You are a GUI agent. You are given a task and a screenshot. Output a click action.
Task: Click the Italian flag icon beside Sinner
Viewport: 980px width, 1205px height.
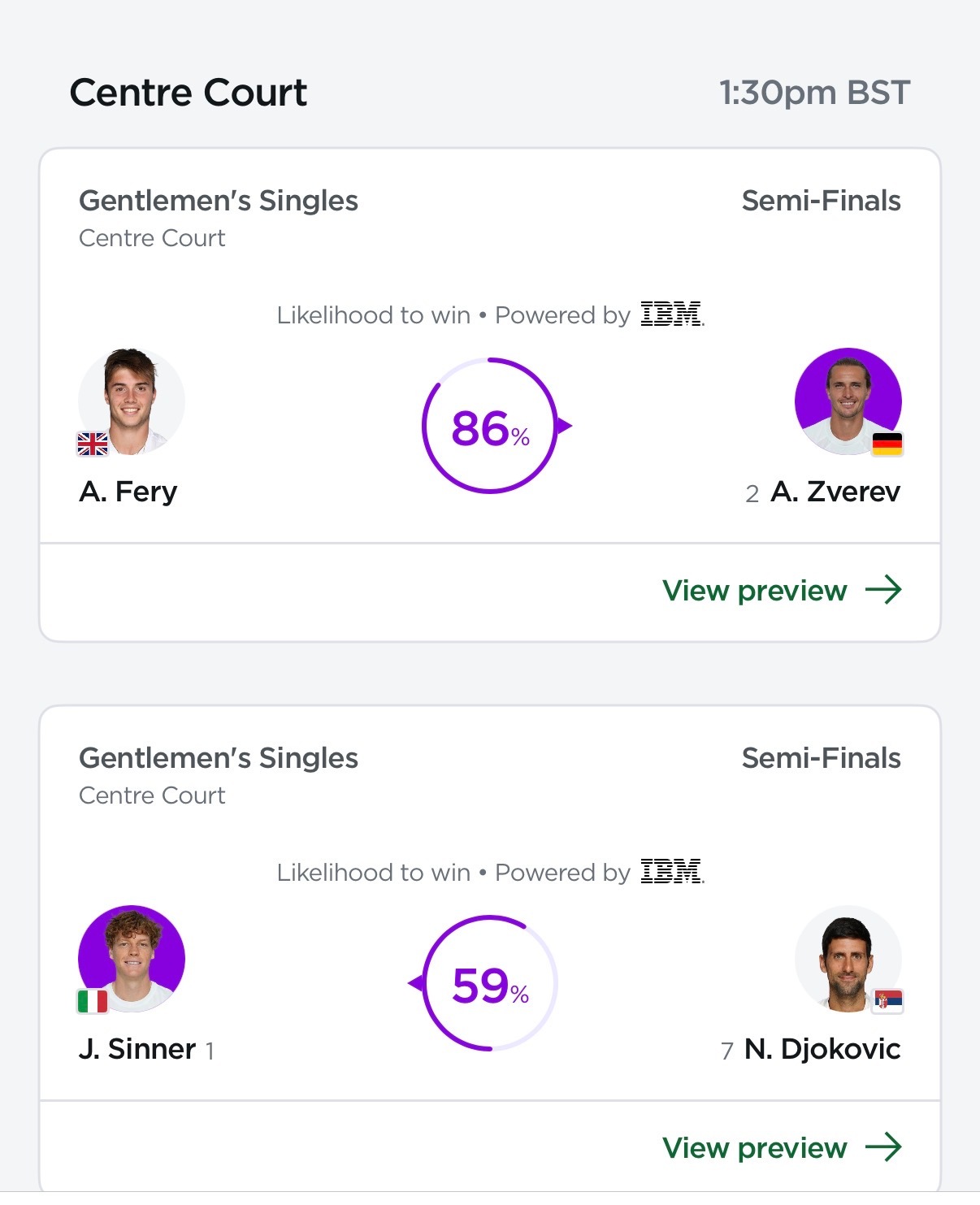(x=93, y=1001)
